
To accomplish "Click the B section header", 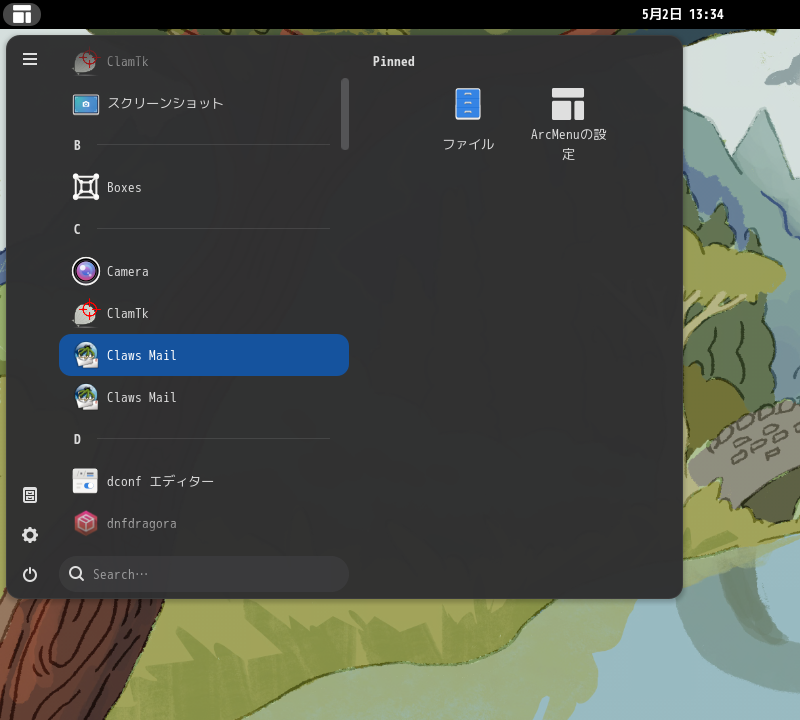I will pyautogui.click(x=77, y=145).
